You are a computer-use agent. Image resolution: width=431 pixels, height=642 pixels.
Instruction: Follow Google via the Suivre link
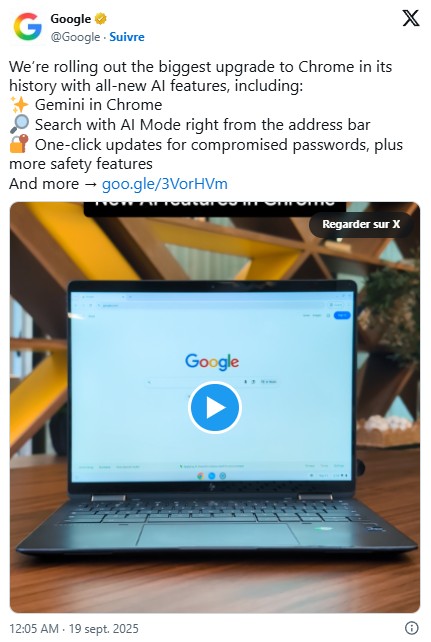click(127, 37)
